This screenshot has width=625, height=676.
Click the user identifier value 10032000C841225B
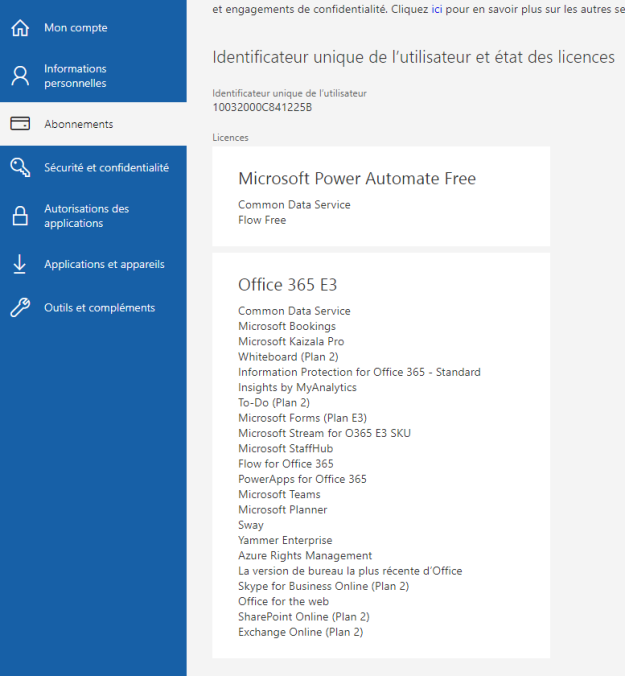(x=262, y=107)
